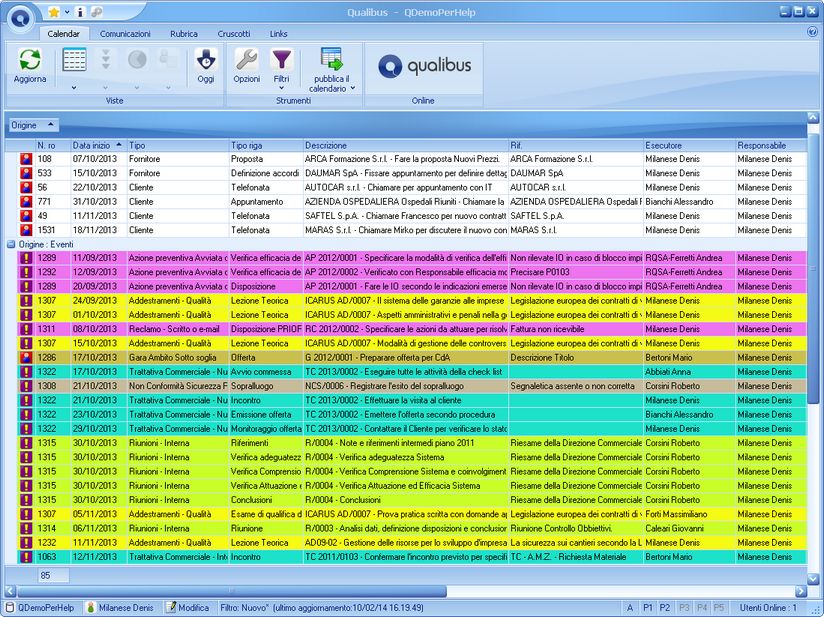Toggle the A button in status bar

tap(630, 608)
